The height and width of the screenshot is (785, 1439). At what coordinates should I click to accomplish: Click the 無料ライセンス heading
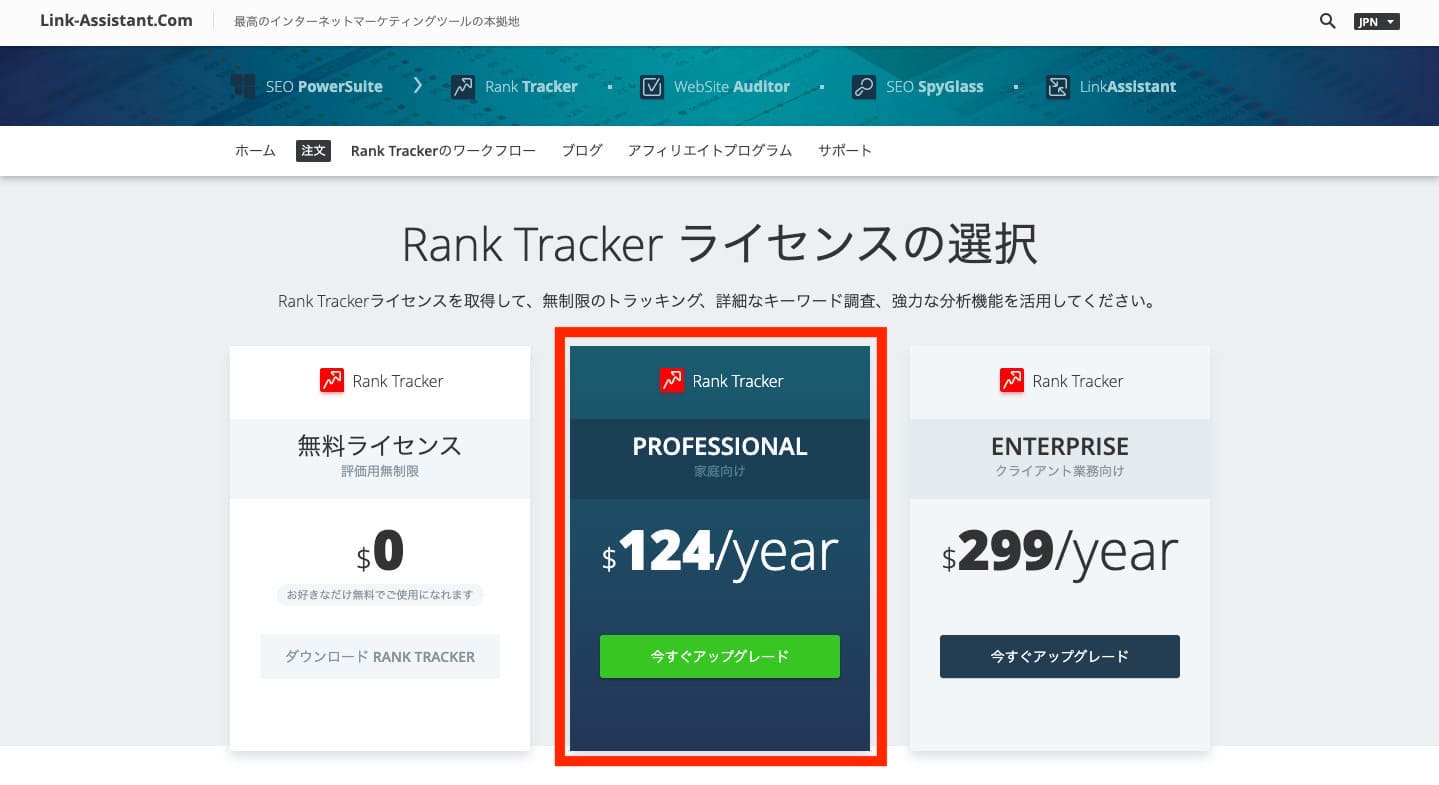(x=380, y=445)
